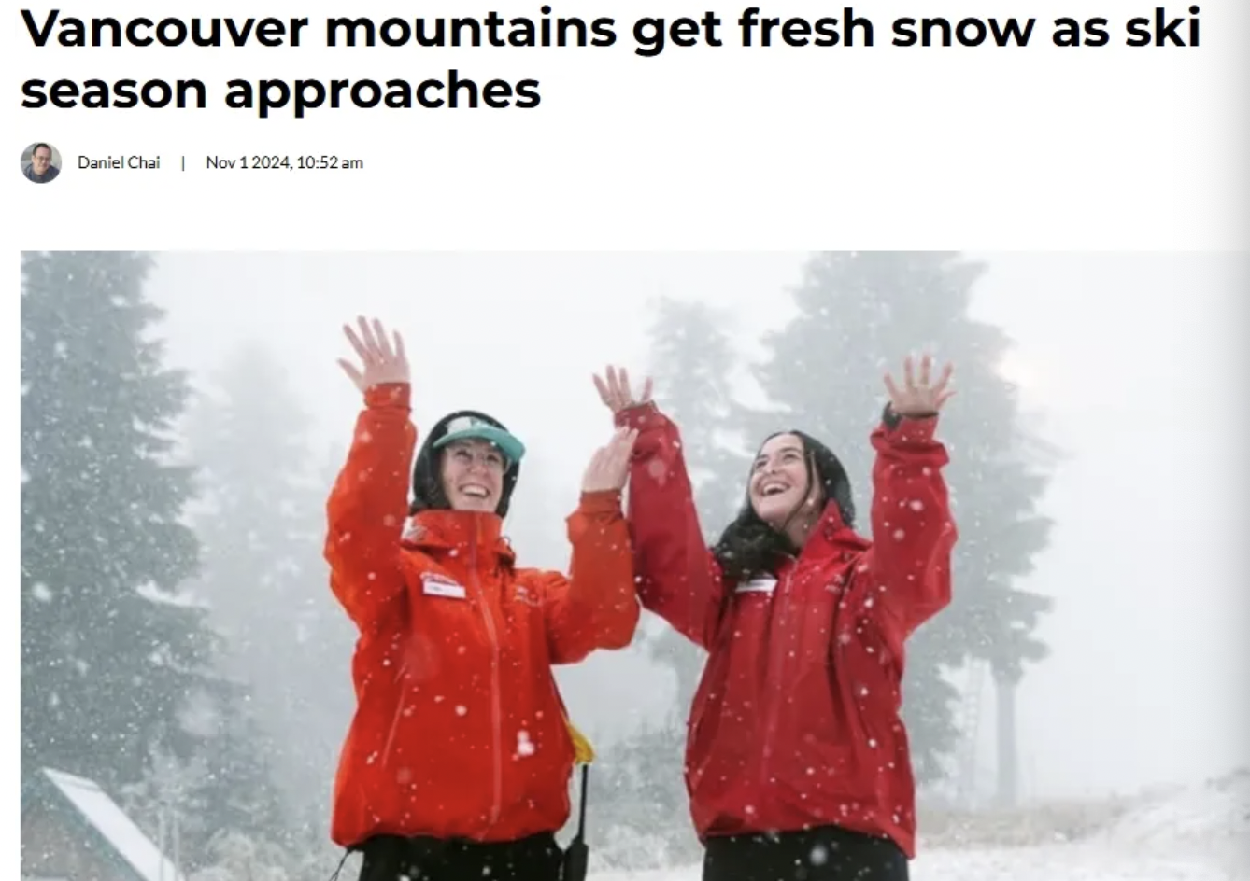Click Daniel Chai's round author avatar
The width and height of the screenshot is (1250, 881).
41,163
